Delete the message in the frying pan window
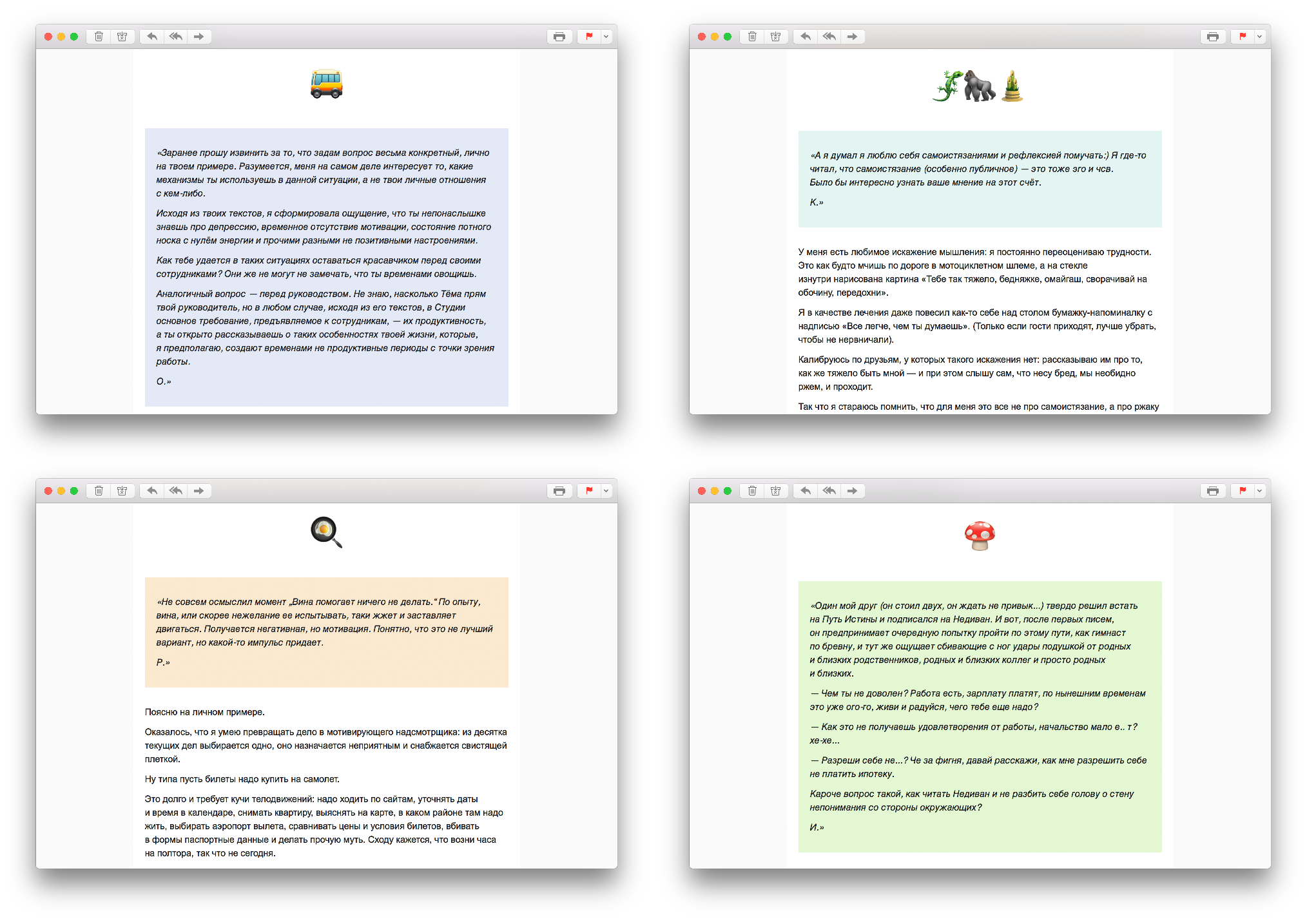The height and width of the screenshot is (924, 1307). pyautogui.click(x=99, y=491)
